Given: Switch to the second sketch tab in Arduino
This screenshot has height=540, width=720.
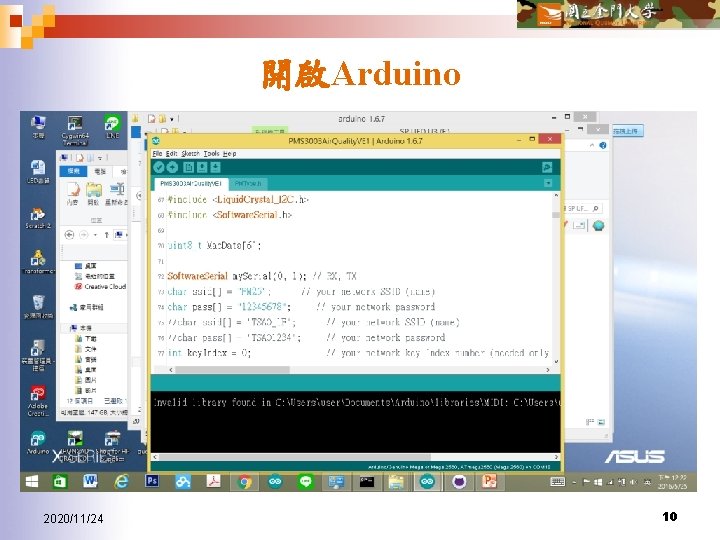Looking at the screenshot, I should [248, 183].
